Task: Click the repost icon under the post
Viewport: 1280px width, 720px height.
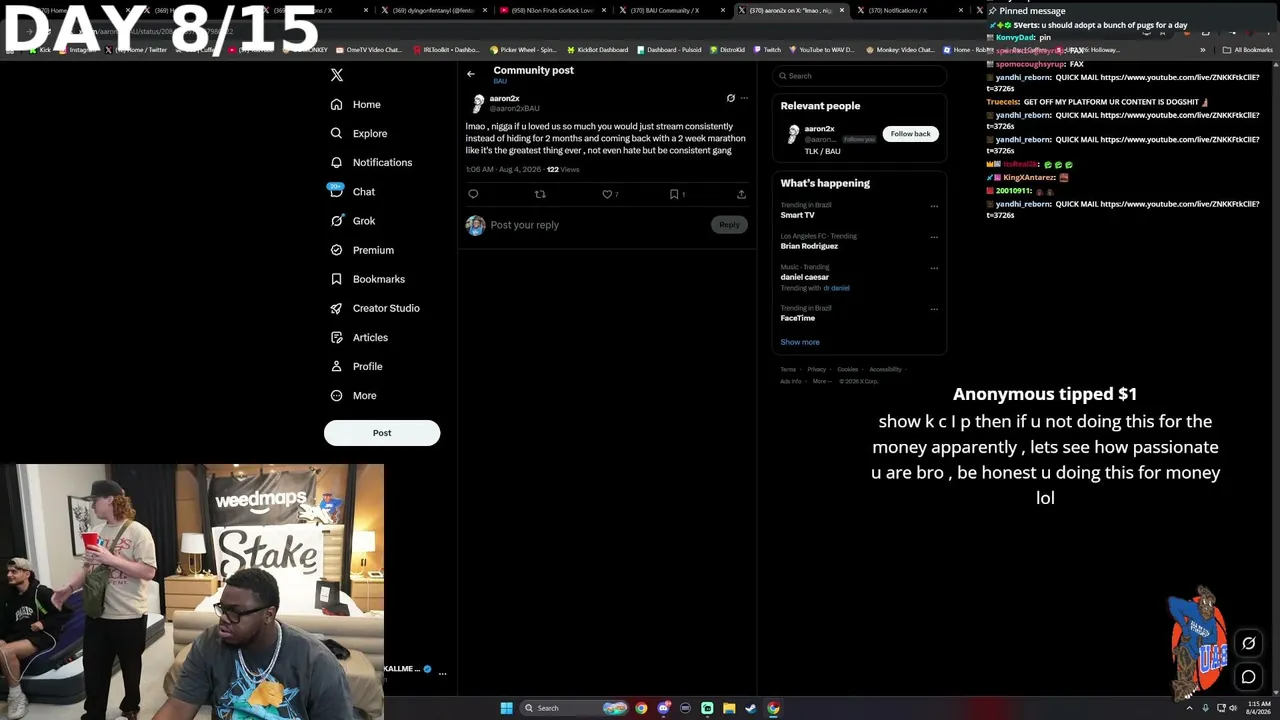Action: (x=540, y=194)
